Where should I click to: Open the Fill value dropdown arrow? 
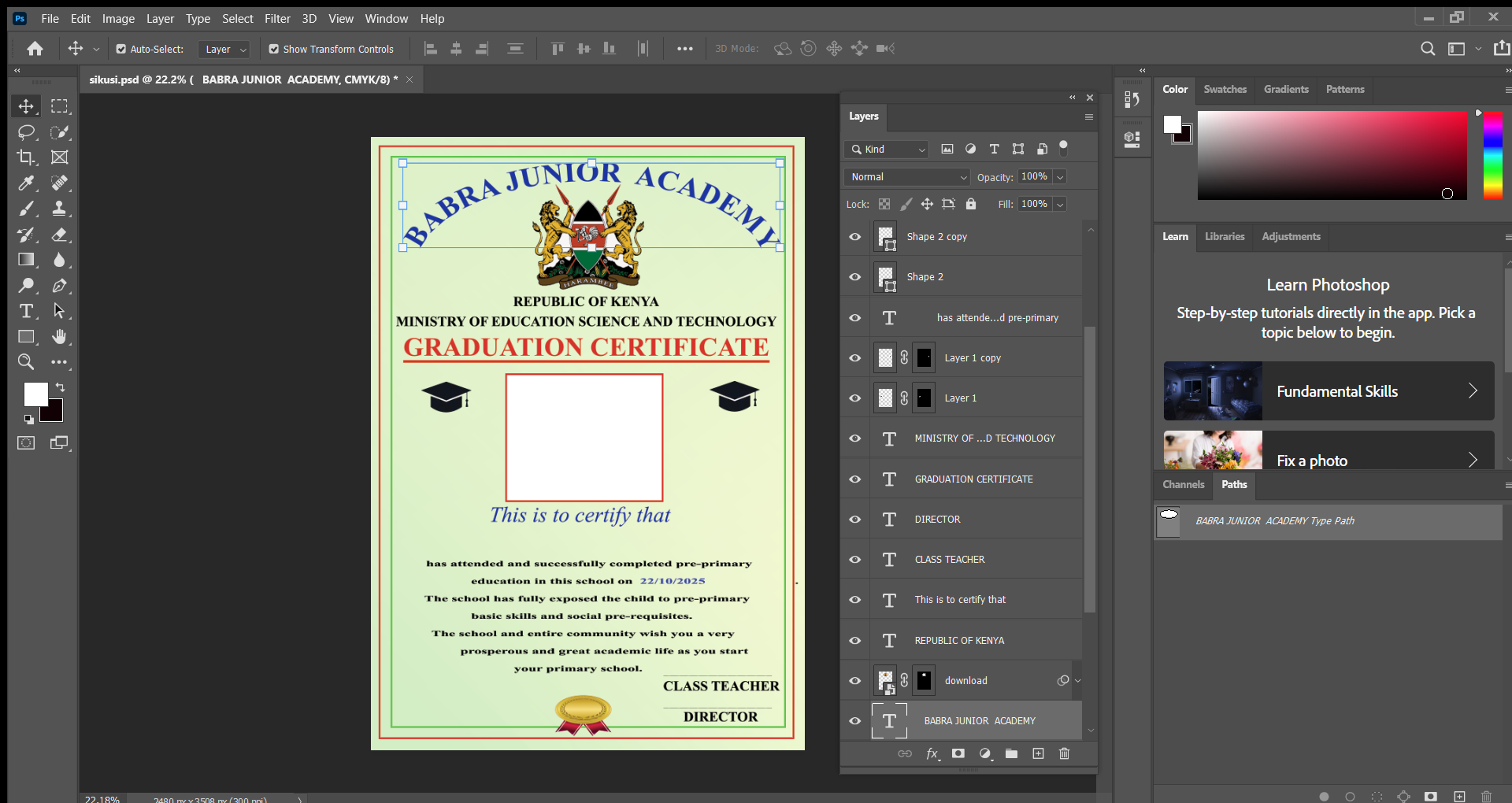pyautogui.click(x=1060, y=205)
